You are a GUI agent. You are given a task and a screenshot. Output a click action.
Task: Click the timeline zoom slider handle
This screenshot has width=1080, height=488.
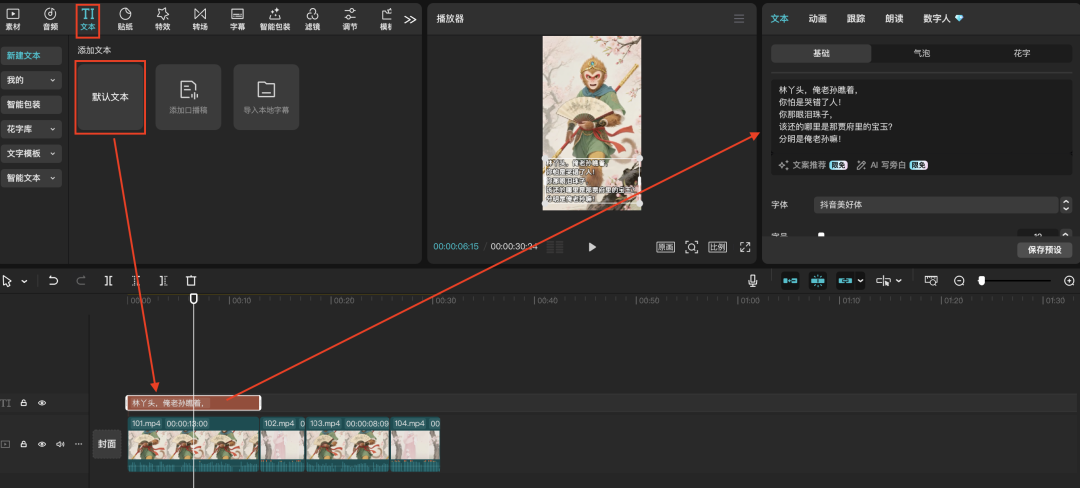[x=981, y=281]
